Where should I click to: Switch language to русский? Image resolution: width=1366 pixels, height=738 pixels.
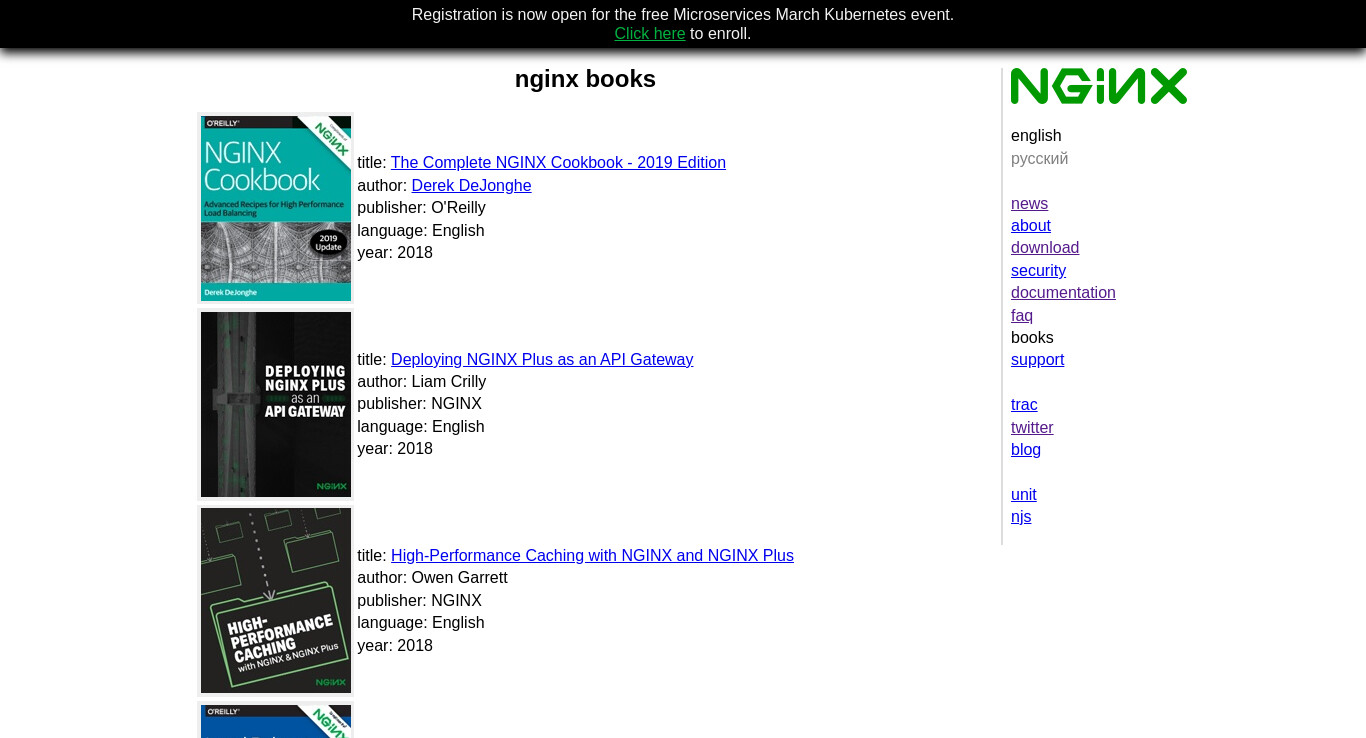pos(1039,159)
